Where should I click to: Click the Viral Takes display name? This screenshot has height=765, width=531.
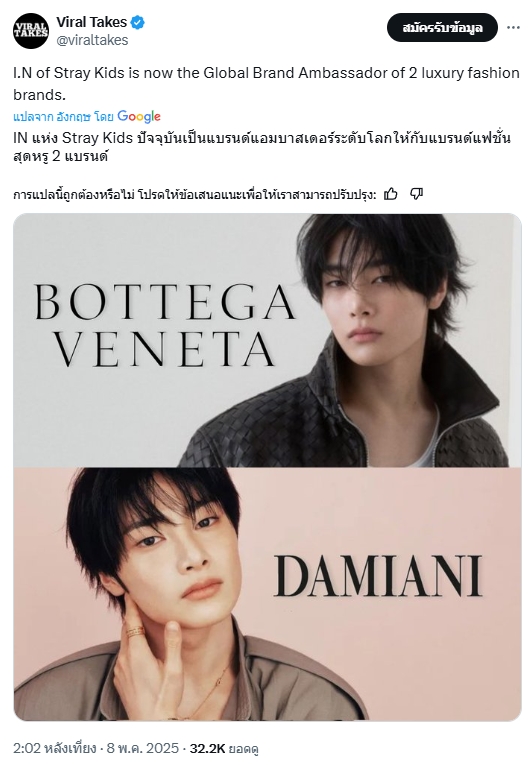click(x=91, y=22)
